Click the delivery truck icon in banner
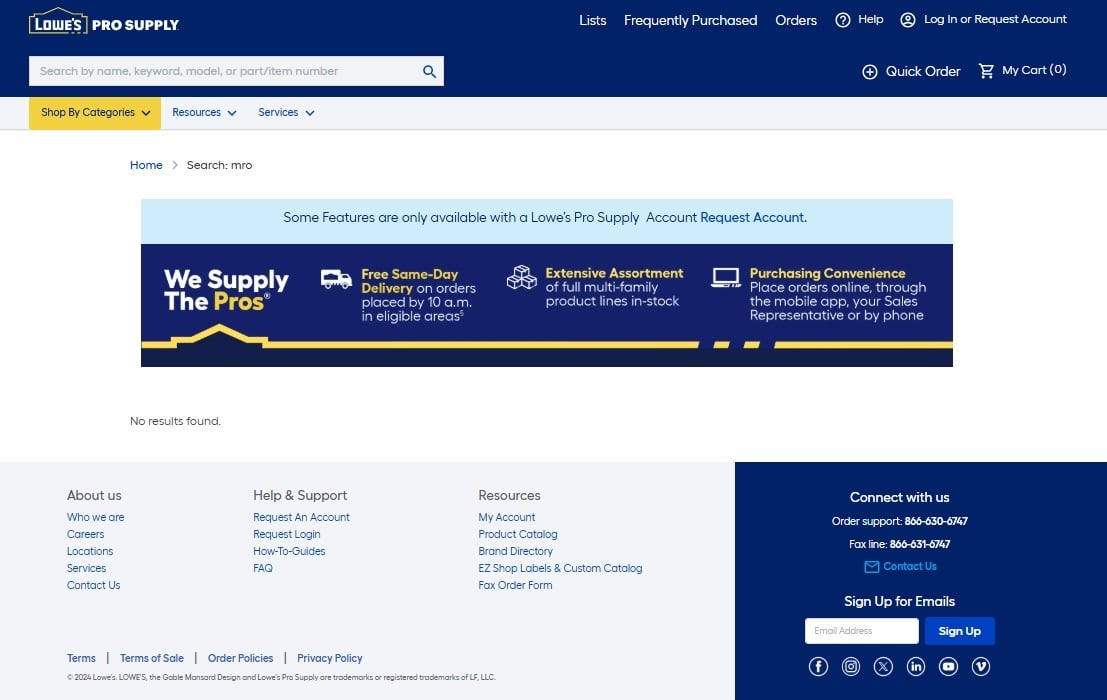Image resolution: width=1107 pixels, height=700 pixels. point(336,279)
